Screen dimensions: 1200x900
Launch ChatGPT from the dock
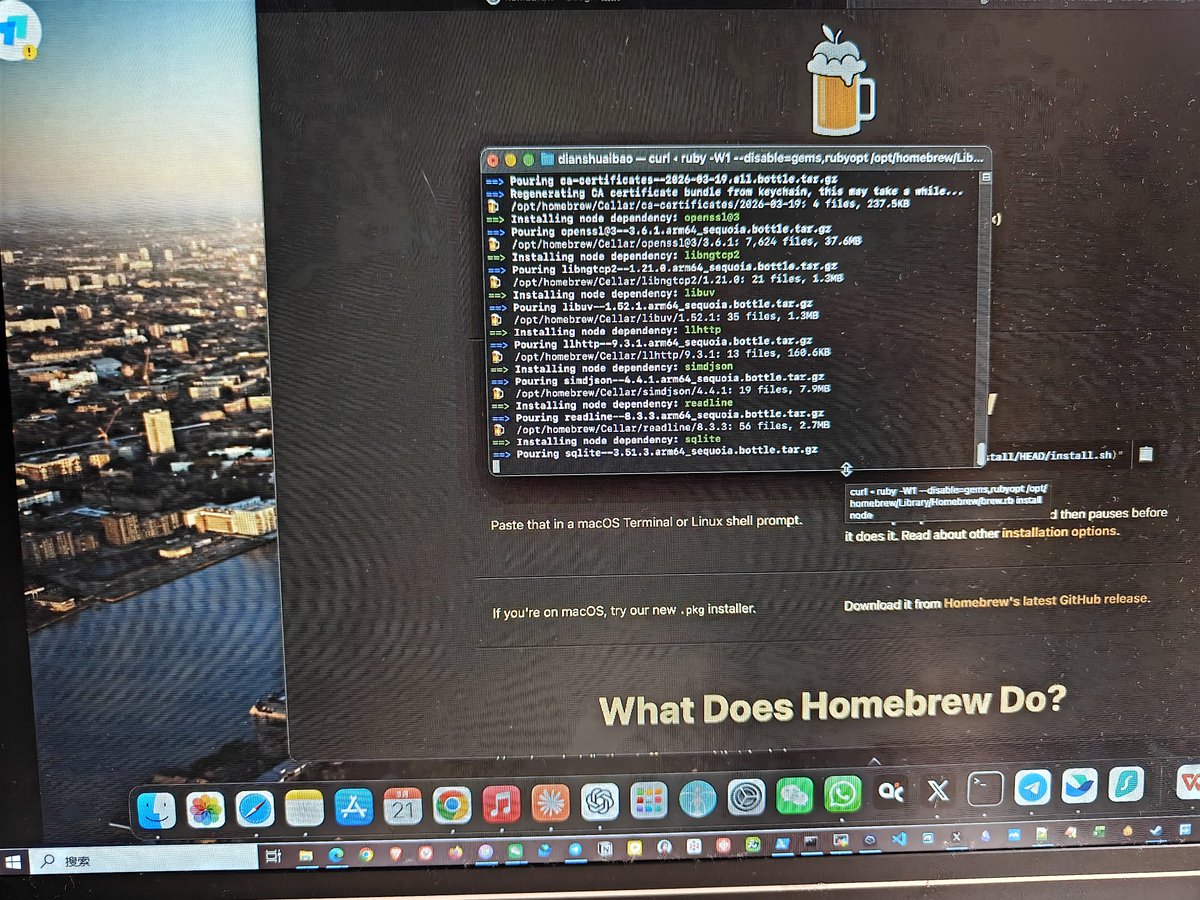pos(600,801)
